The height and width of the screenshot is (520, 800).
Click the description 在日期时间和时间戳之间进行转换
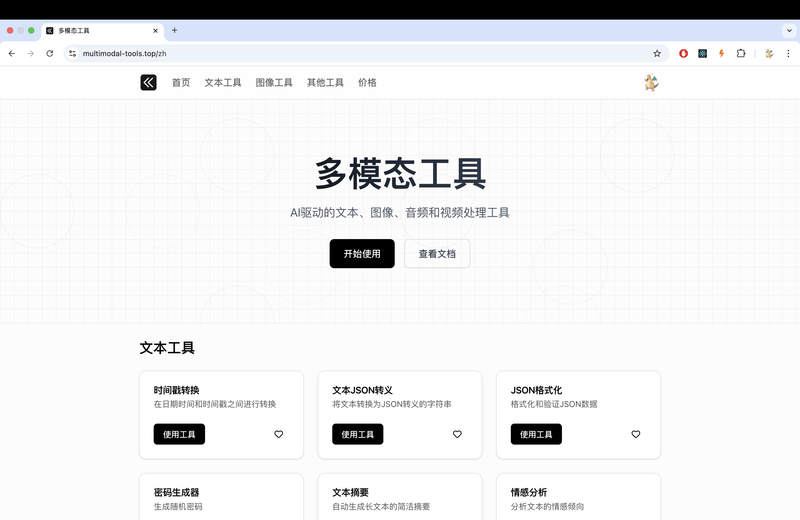(x=215, y=404)
